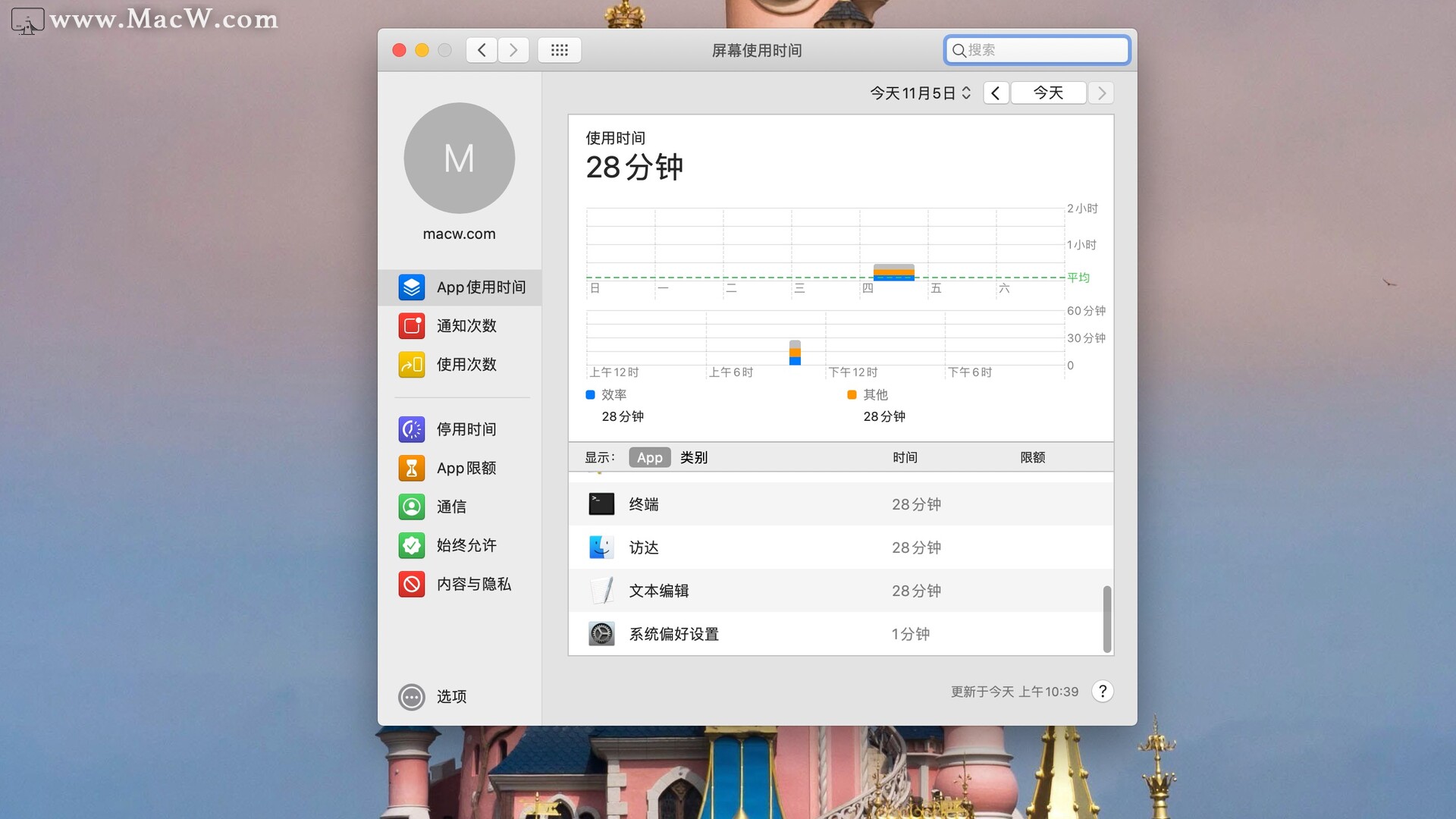Open 内容与隐私 restrictions icon
This screenshot has height=819, width=1456.
pos(412,584)
